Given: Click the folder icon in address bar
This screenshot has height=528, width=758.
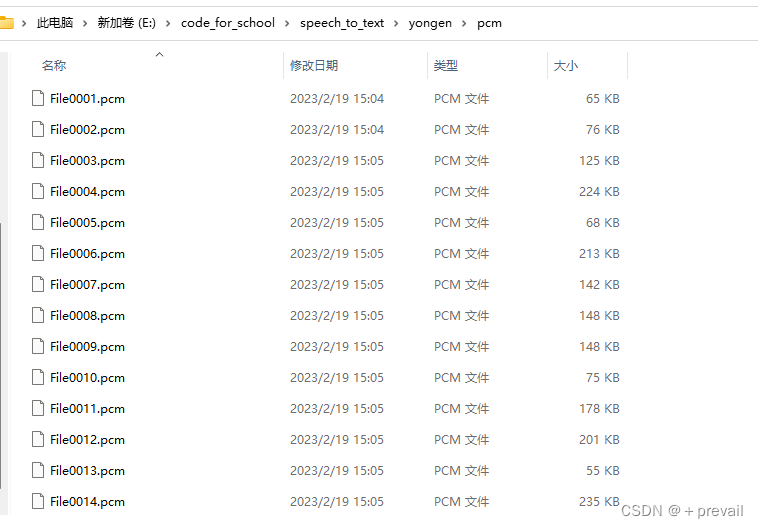Looking at the screenshot, I should pos(6,23).
